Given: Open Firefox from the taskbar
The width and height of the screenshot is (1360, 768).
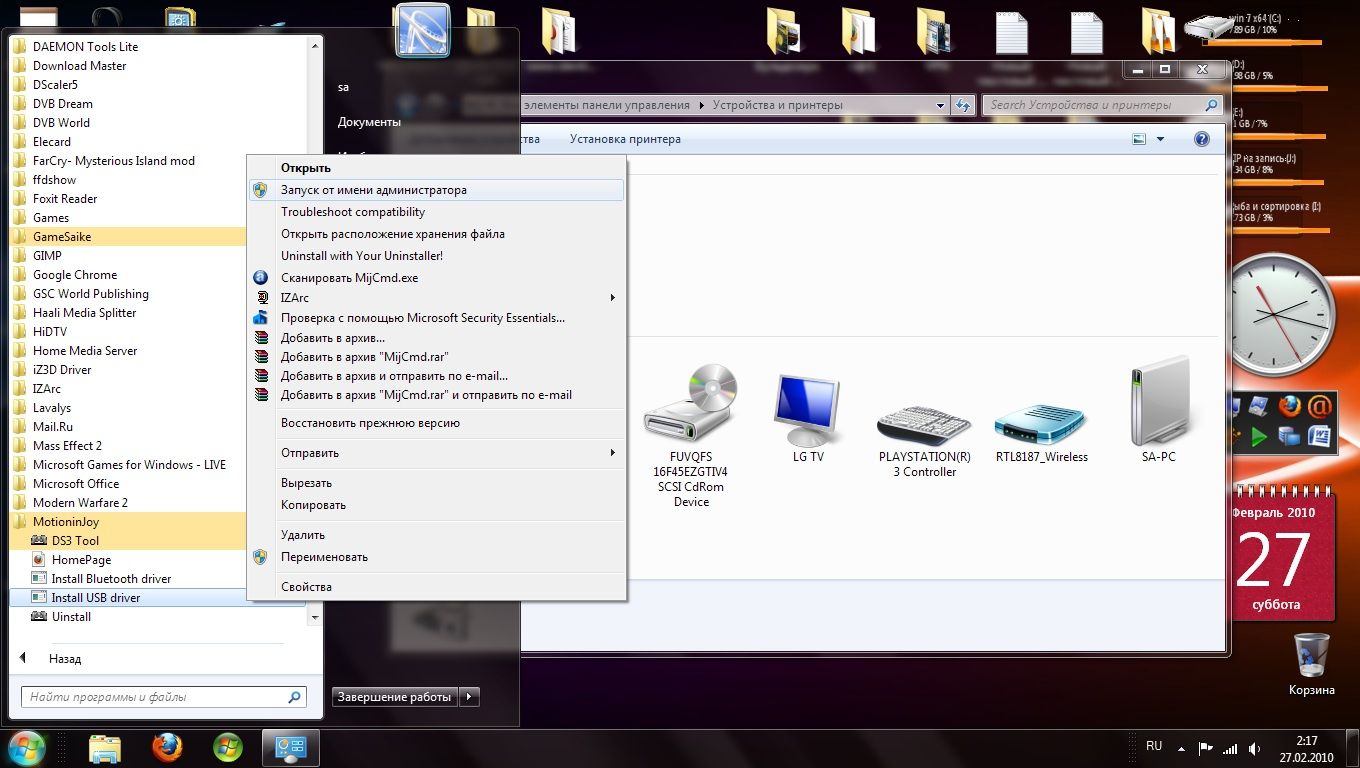Looking at the screenshot, I should 167,747.
